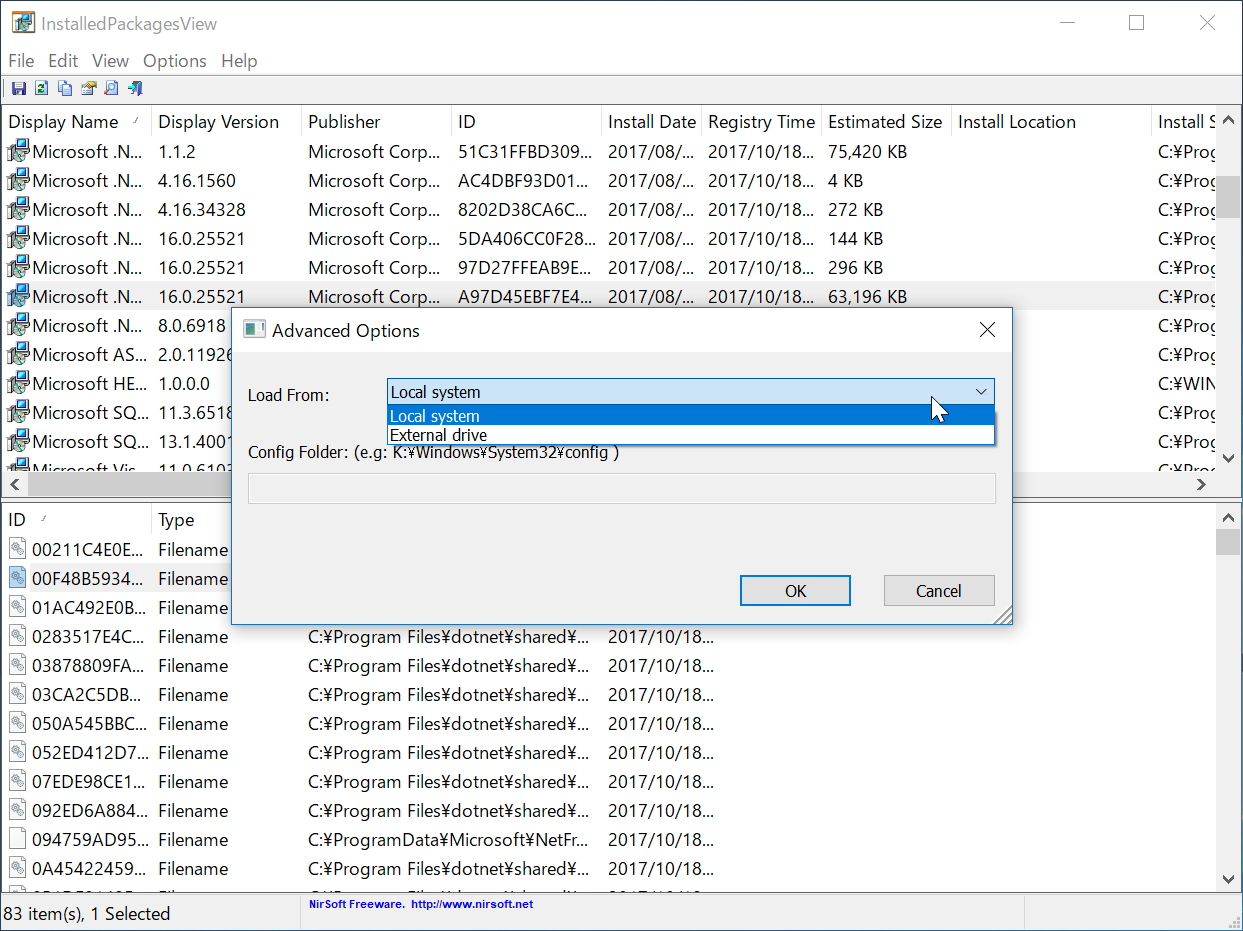
Task: Open the Load From combo box
Action: (691, 392)
